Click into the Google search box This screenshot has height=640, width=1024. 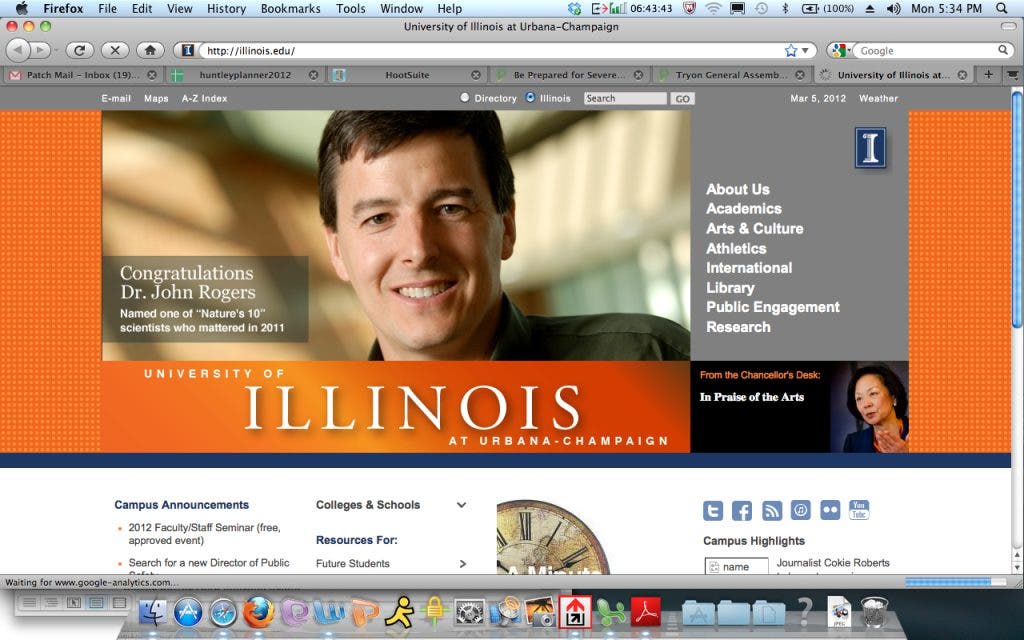(926, 50)
